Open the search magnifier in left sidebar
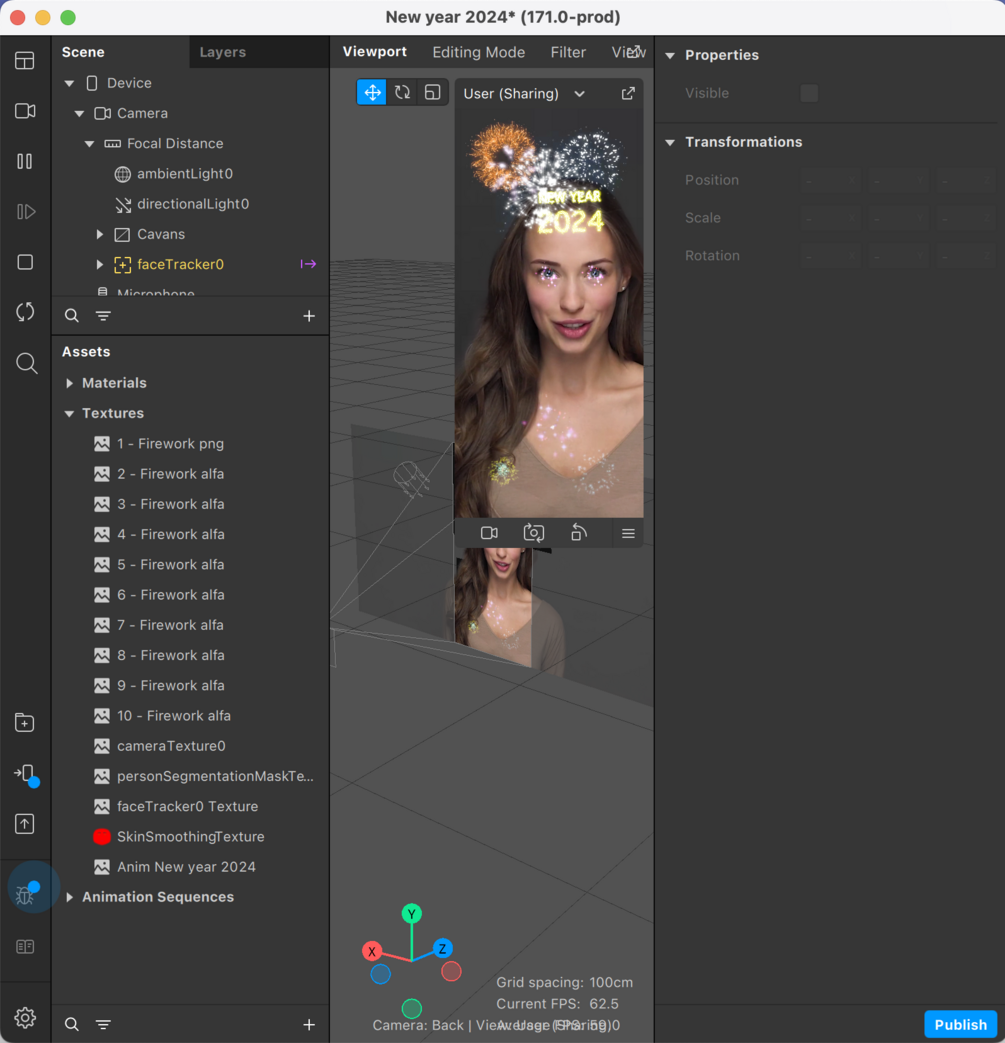The width and height of the screenshot is (1005, 1043). 26,363
